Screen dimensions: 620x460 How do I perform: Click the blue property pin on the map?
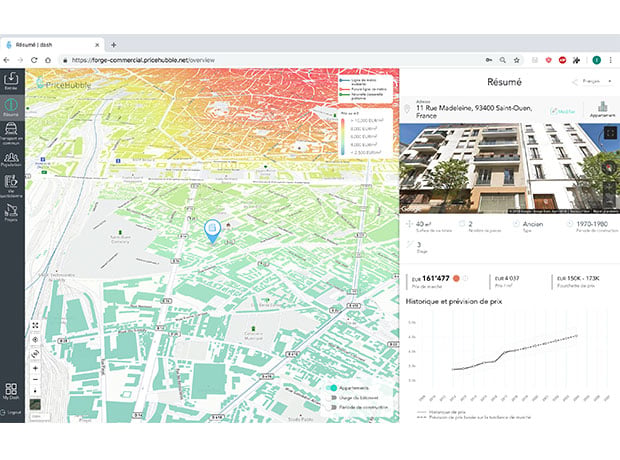212,231
